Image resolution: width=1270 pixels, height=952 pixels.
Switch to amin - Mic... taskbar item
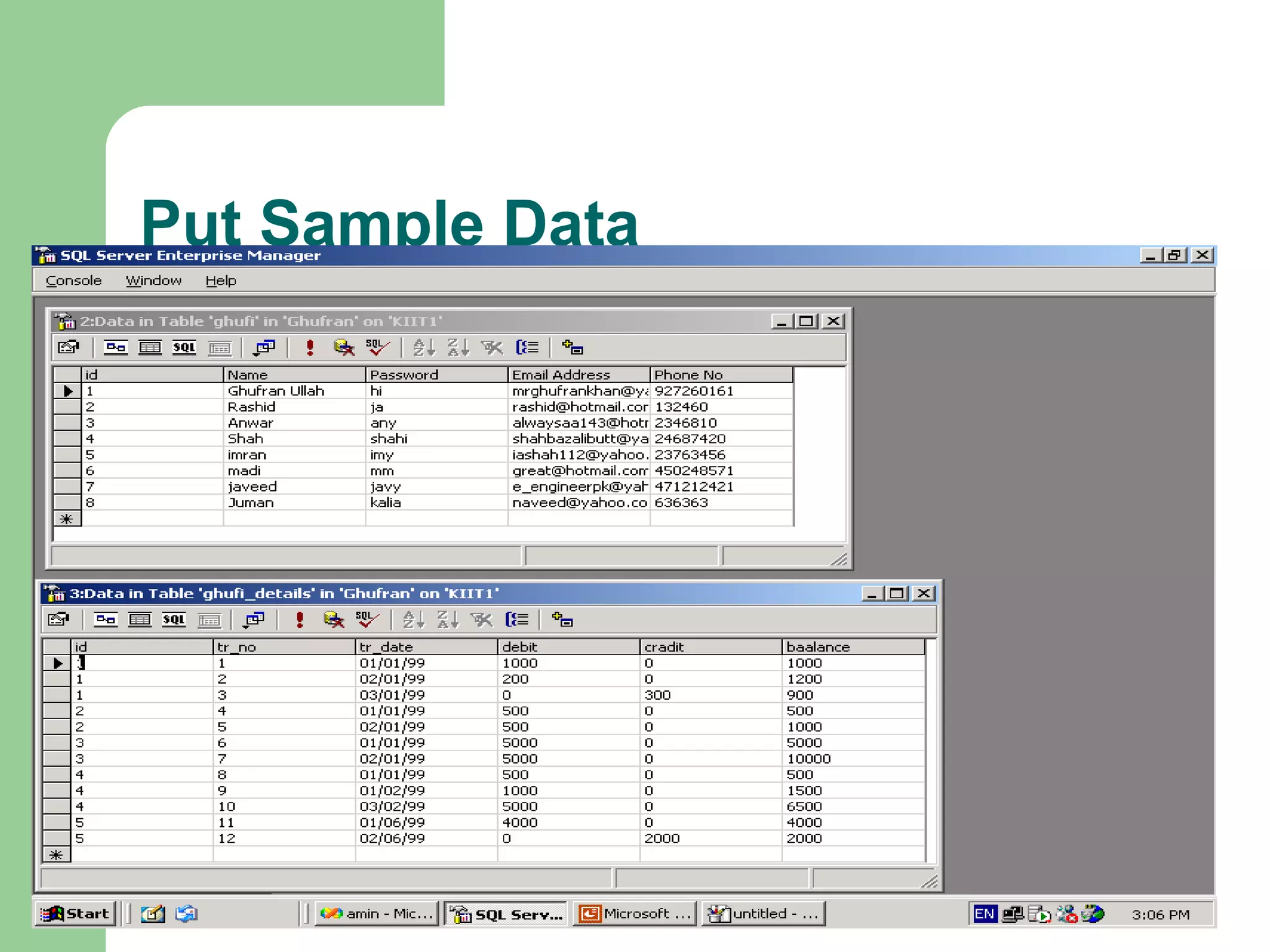[377, 914]
